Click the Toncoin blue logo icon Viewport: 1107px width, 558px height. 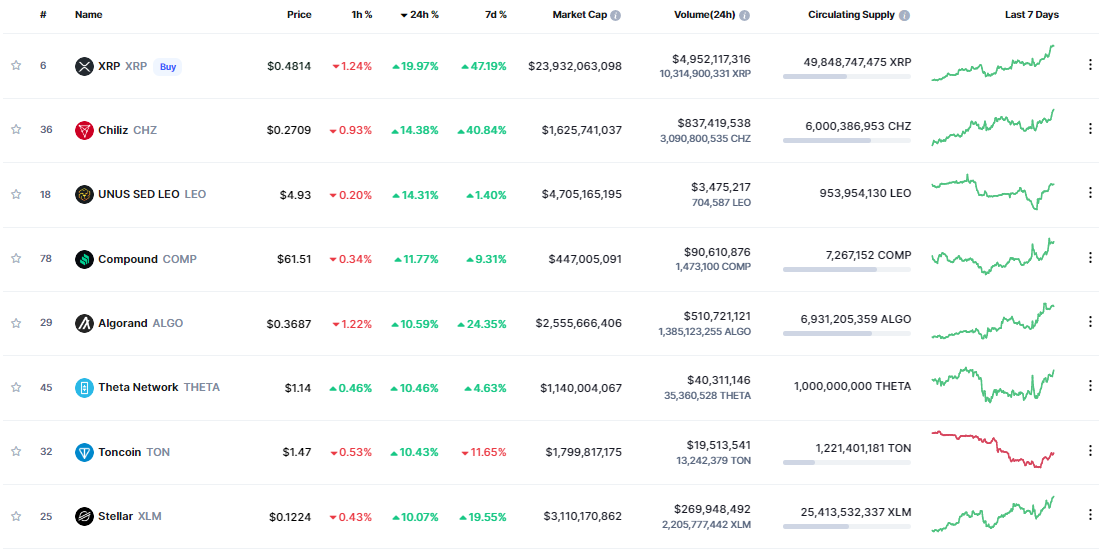(x=84, y=452)
